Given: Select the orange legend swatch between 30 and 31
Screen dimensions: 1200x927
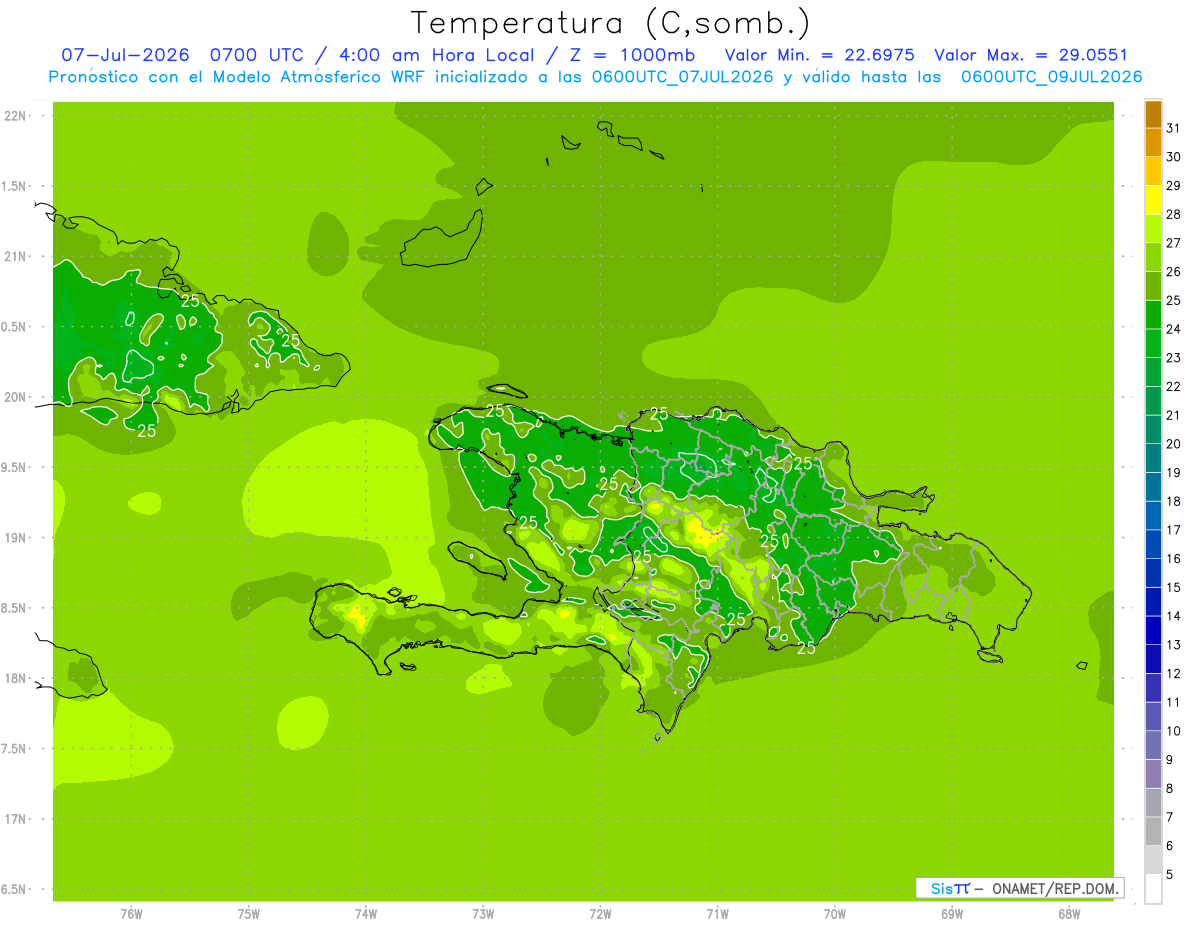Looking at the screenshot, I should (x=1153, y=143).
